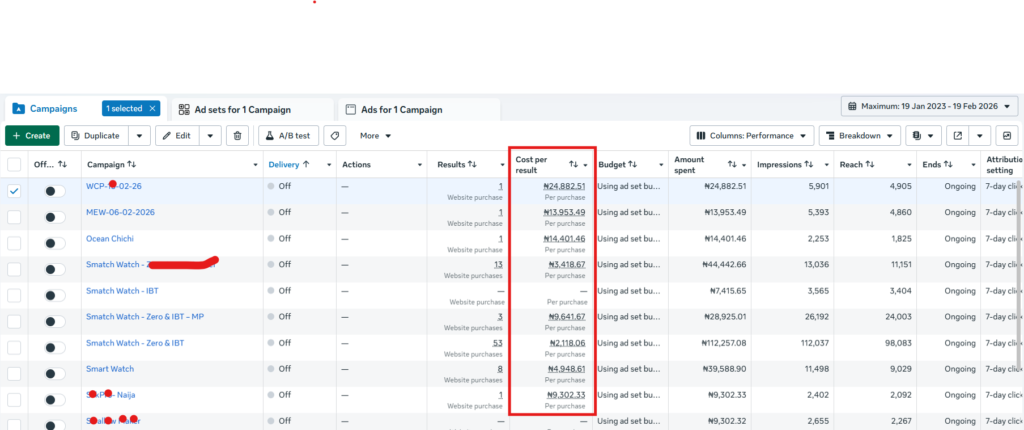Open the export share icon button
This screenshot has height=430, width=1024.
957,136
